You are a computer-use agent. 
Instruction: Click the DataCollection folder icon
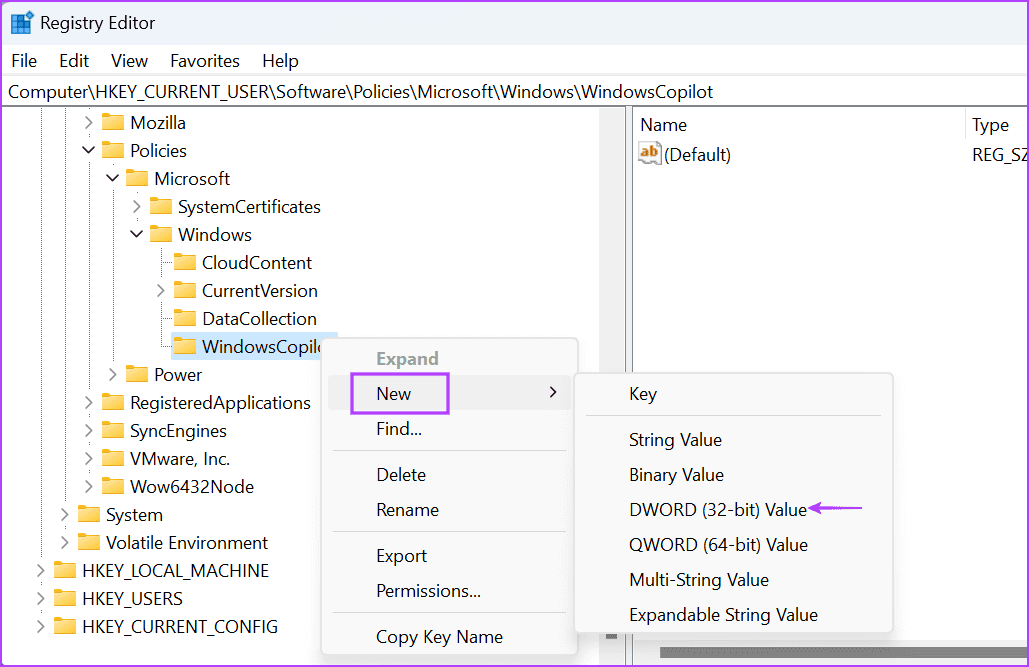tap(185, 318)
